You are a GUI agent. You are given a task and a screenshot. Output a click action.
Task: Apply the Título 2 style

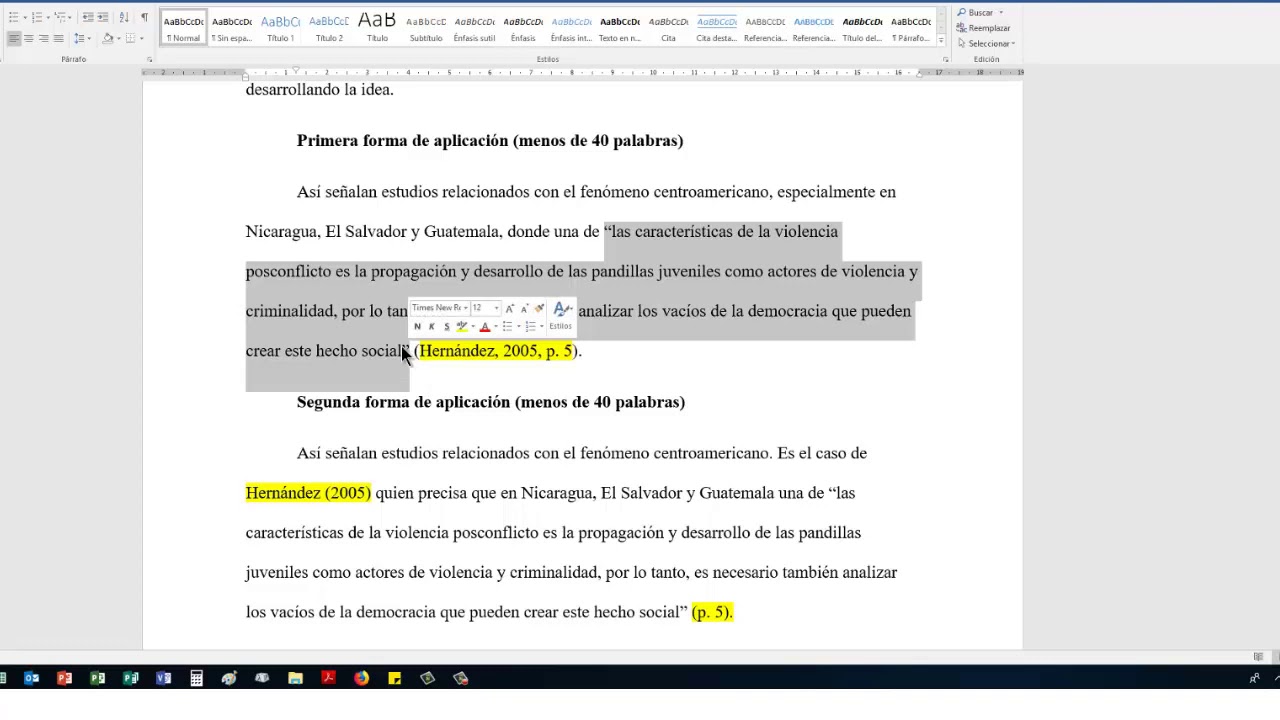click(329, 29)
